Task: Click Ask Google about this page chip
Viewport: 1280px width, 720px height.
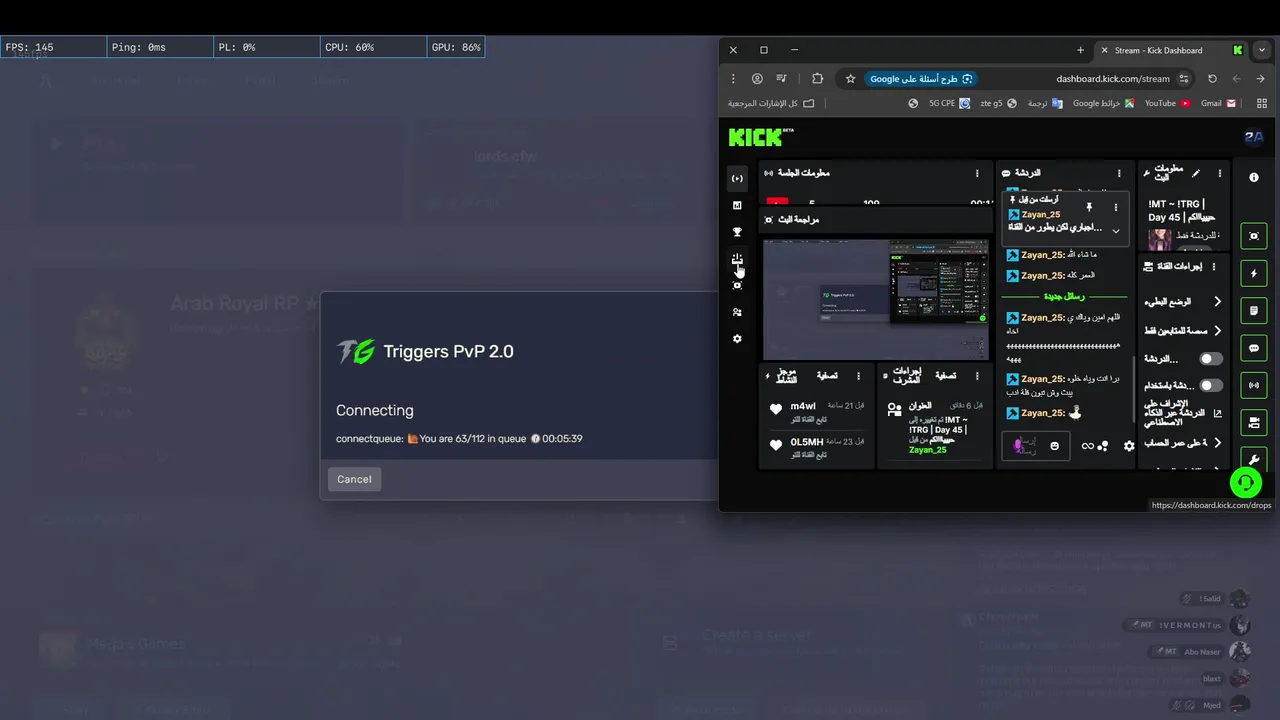Action: click(921, 79)
